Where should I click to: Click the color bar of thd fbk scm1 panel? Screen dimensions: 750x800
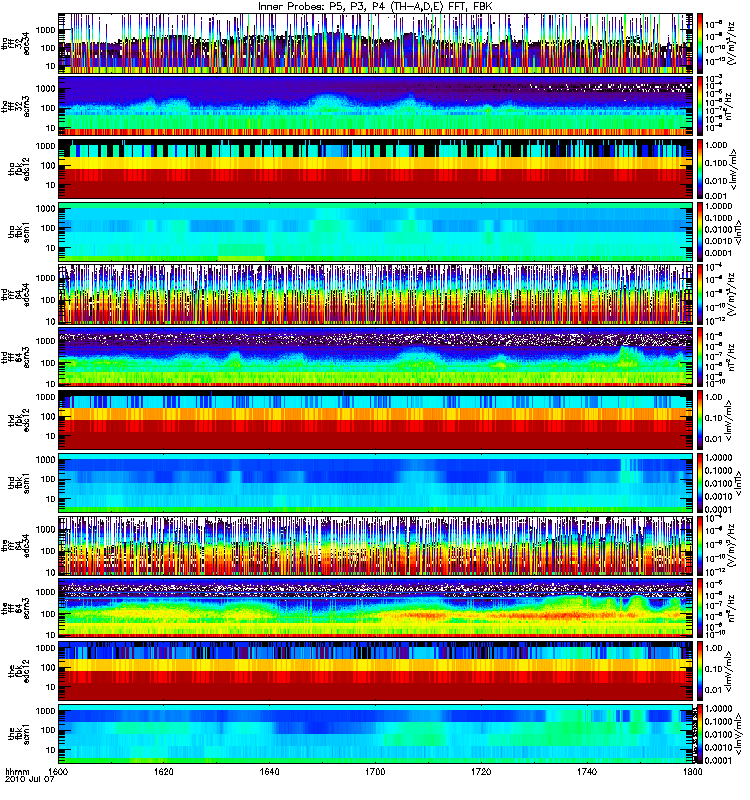700,483
